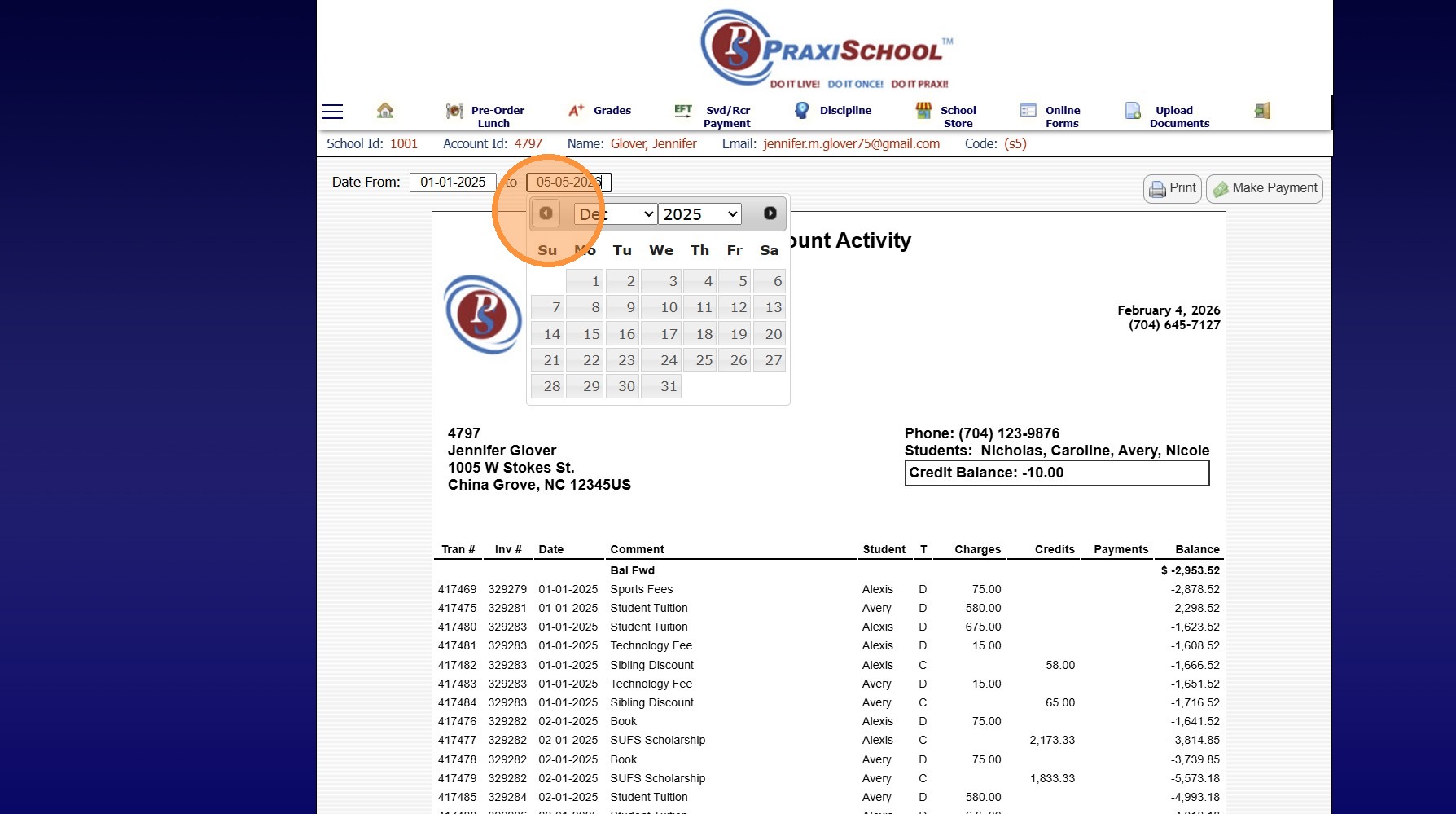Image resolution: width=1456 pixels, height=814 pixels.
Task: Open Svd/Rcr Payment menu item
Action: (x=727, y=117)
